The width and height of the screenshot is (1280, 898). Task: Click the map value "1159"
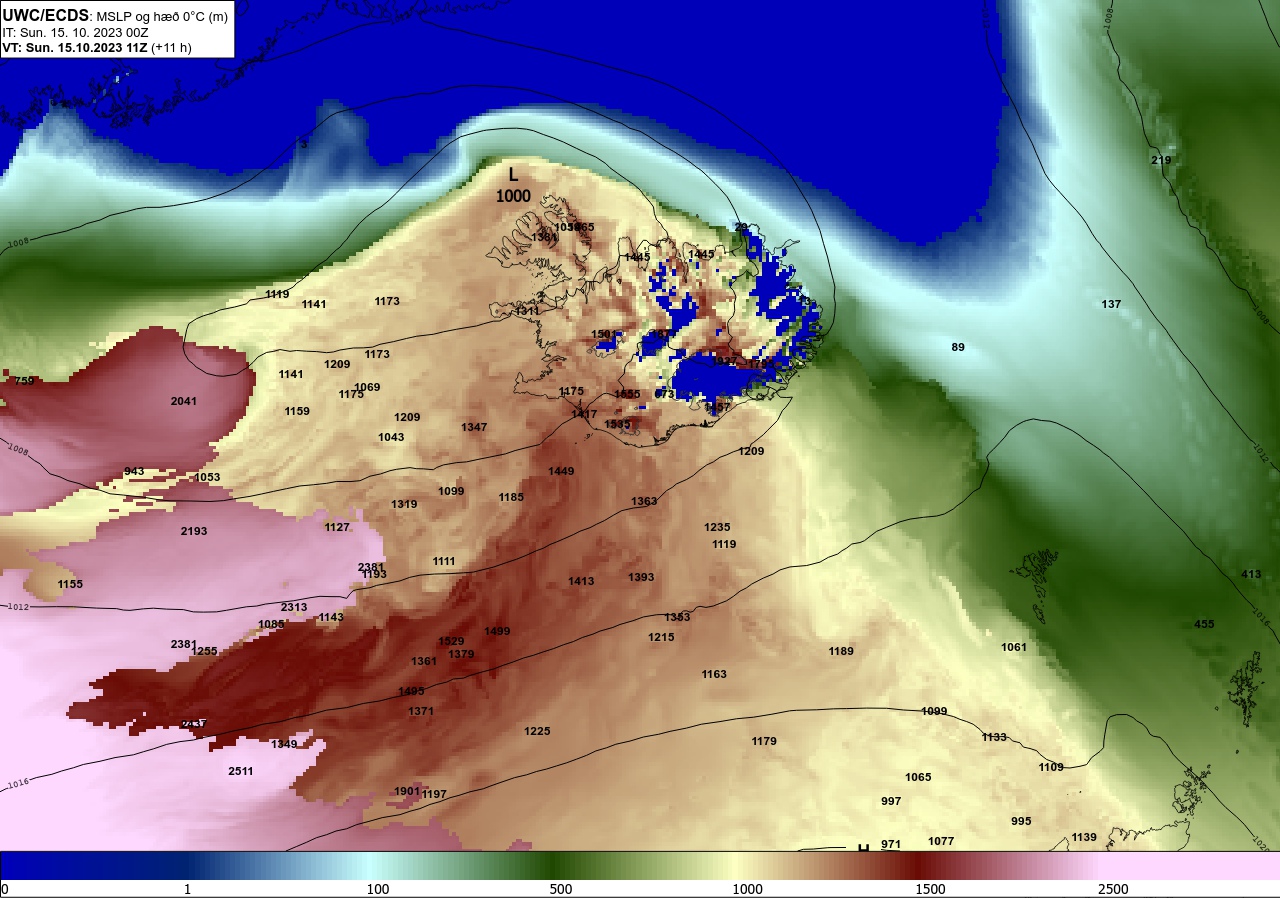pyautogui.click(x=297, y=411)
